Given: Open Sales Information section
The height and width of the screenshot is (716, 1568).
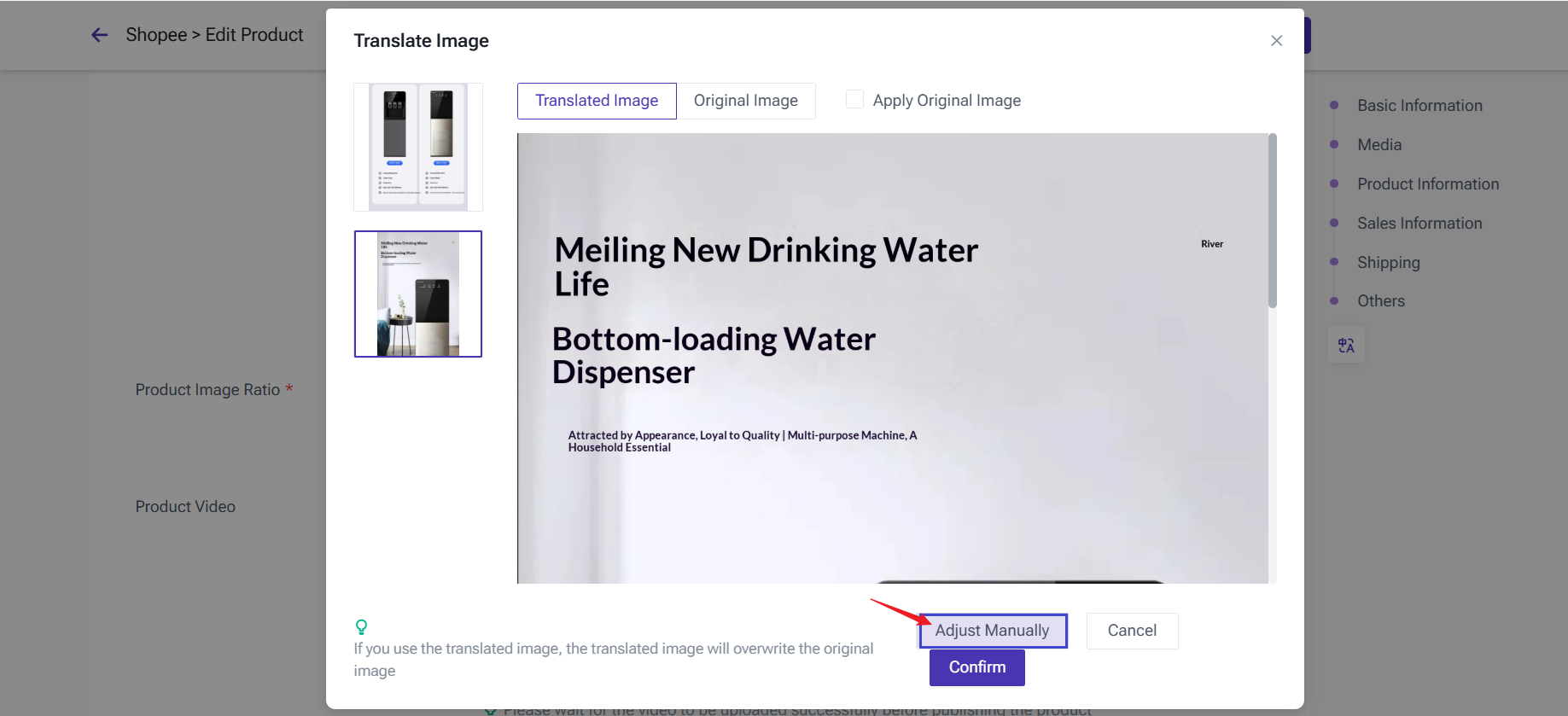Looking at the screenshot, I should click(1419, 224).
